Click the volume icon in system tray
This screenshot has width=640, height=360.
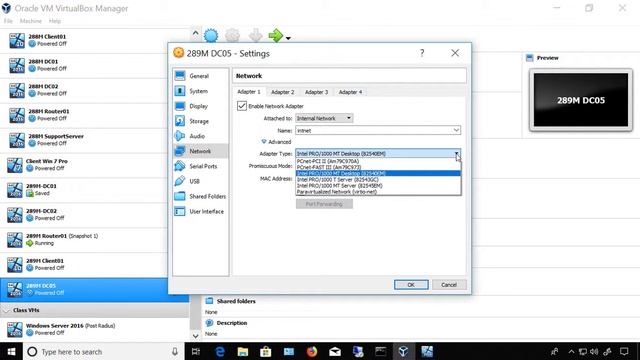tap(594, 351)
